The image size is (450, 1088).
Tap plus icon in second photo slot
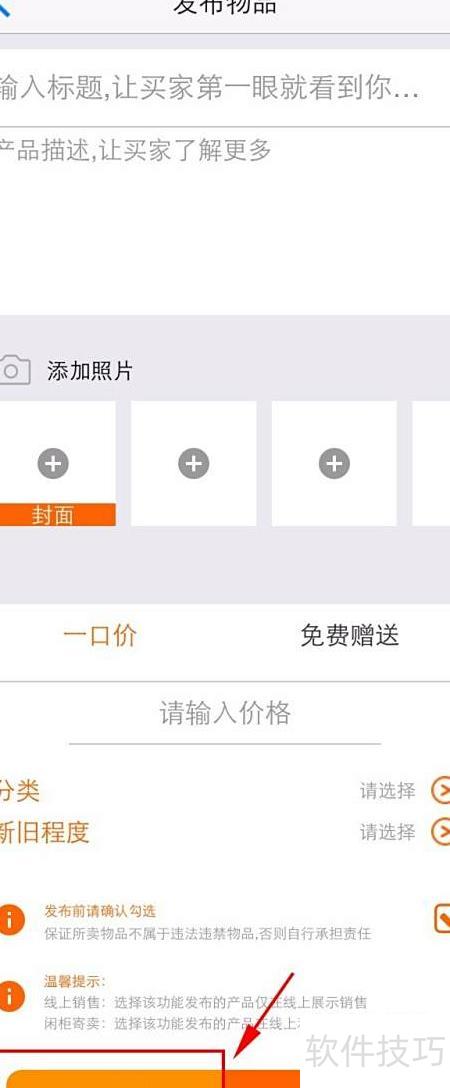pos(193,464)
